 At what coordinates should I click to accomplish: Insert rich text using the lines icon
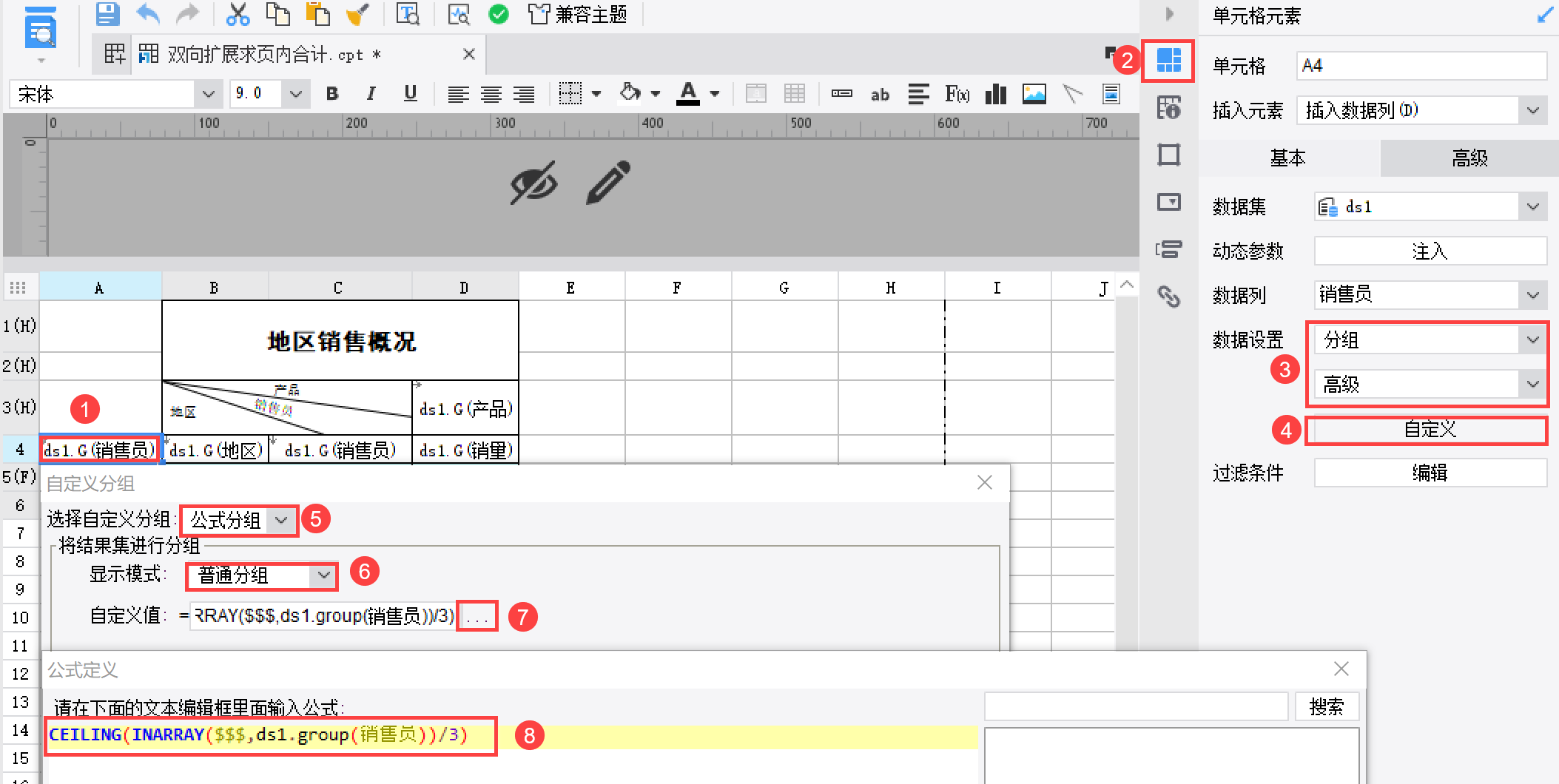[918, 94]
